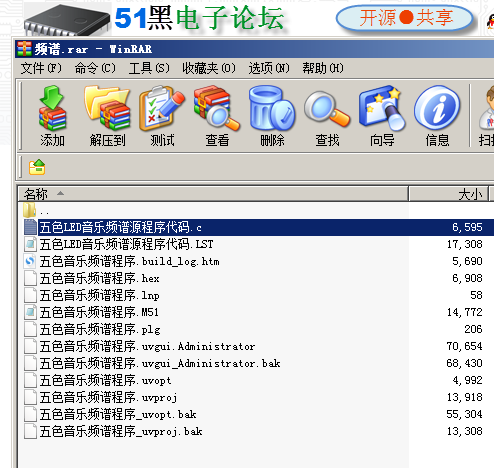Sort by the 名称 column header

pos(213,194)
